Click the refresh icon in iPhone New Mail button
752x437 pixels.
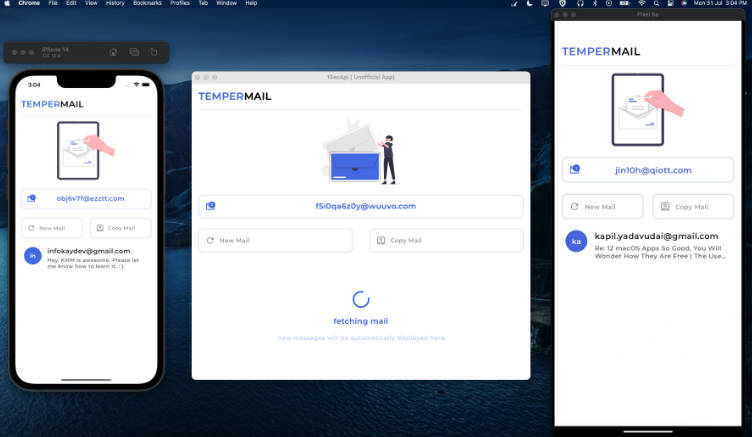[31, 228]
